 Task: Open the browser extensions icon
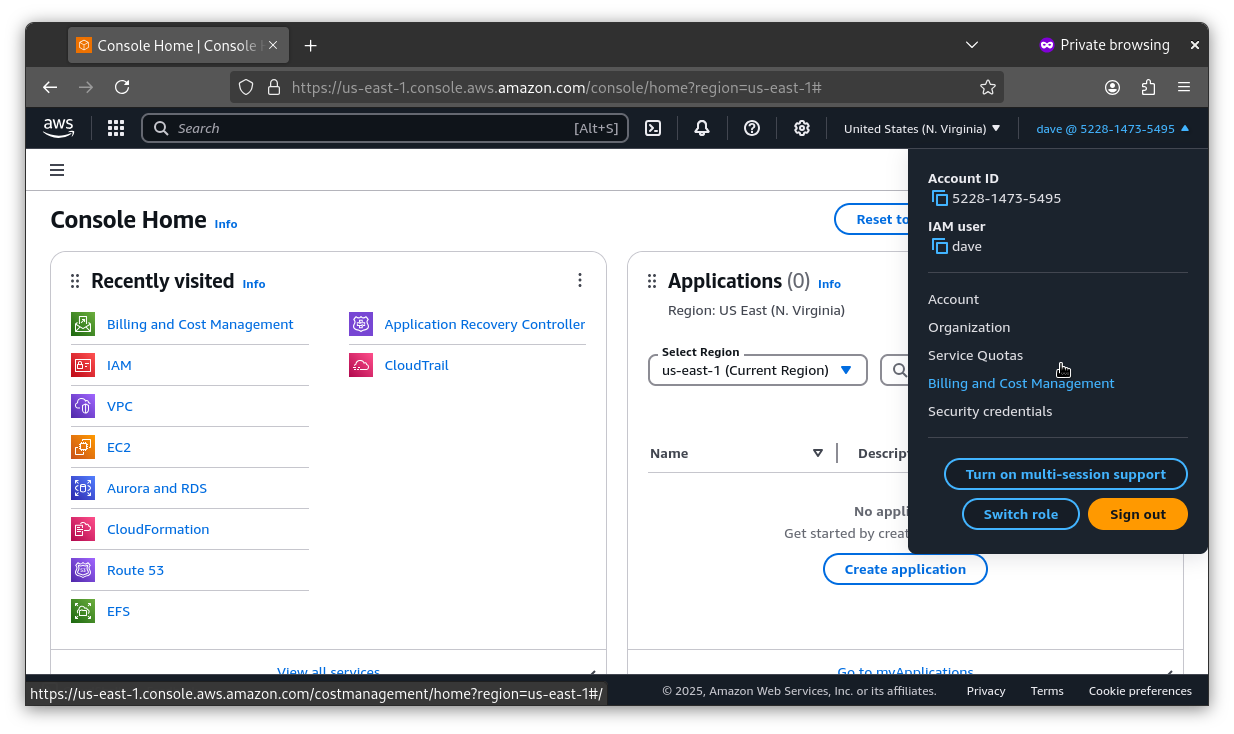(x=1148, y=87)
